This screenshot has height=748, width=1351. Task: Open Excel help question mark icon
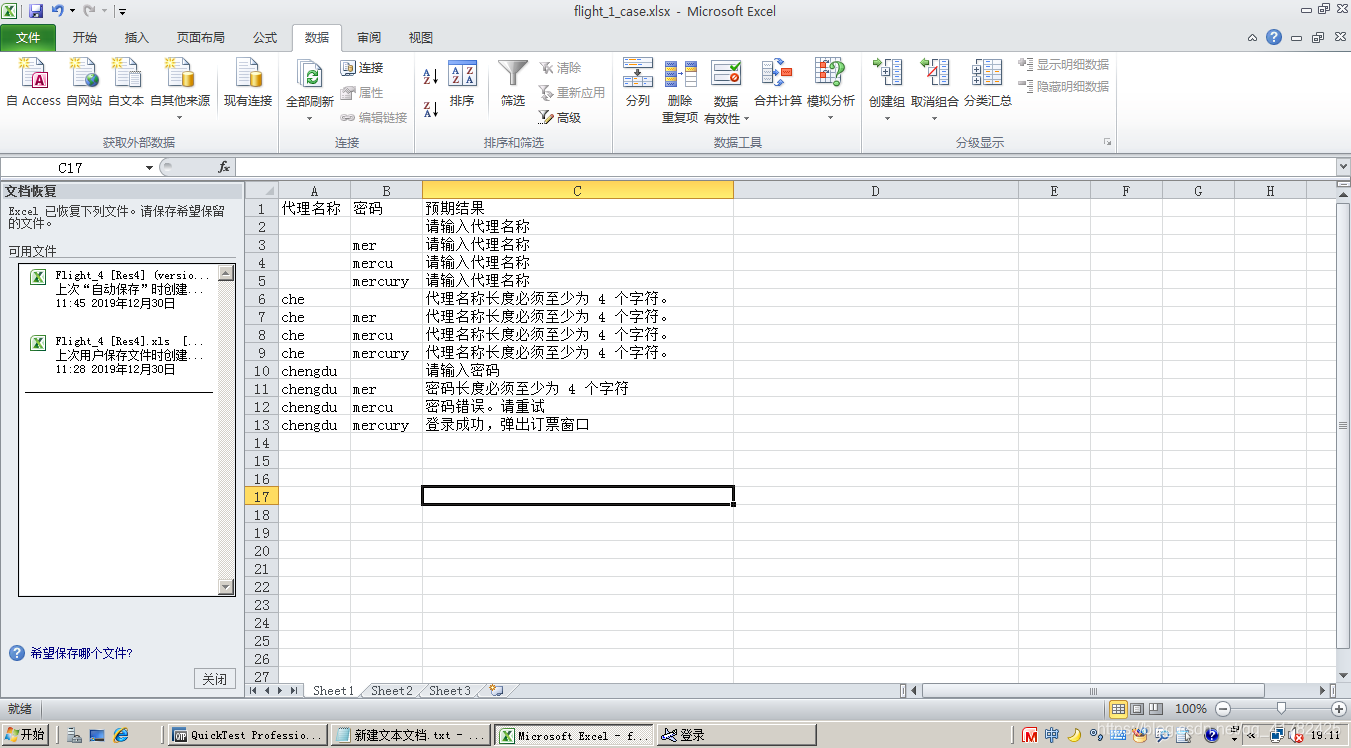tap(1274, 37)
